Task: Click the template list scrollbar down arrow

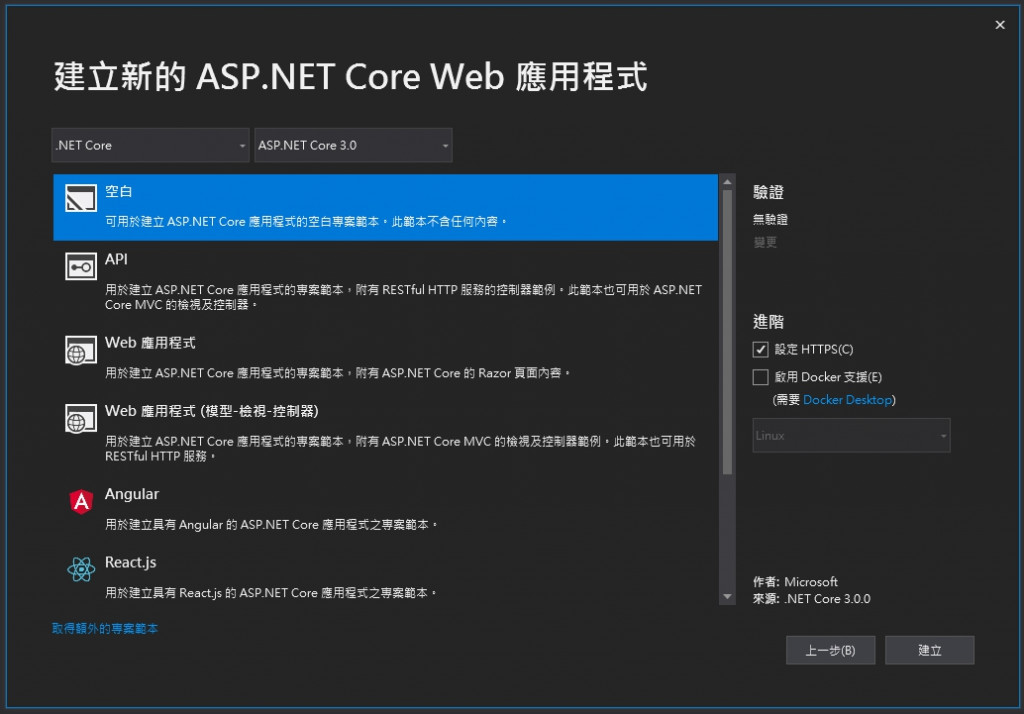Action: tap(727, 596)
